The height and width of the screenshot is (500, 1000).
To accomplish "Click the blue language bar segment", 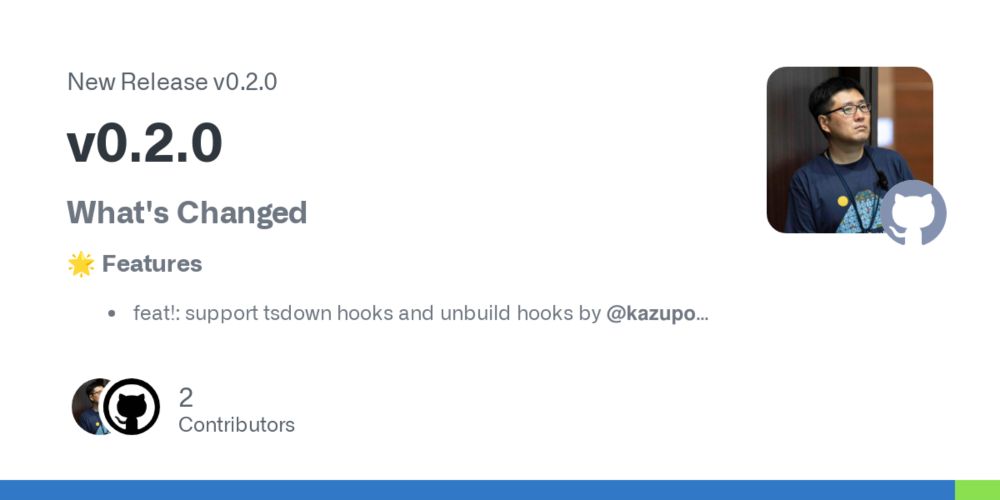I will pos(477,490).
